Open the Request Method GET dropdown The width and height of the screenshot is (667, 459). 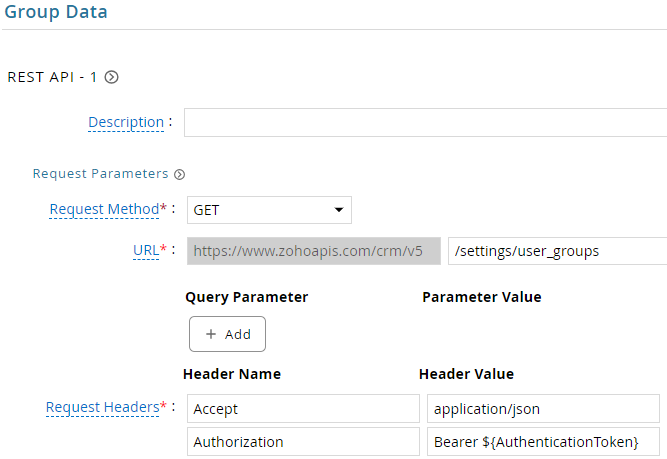tap(269, 210)
